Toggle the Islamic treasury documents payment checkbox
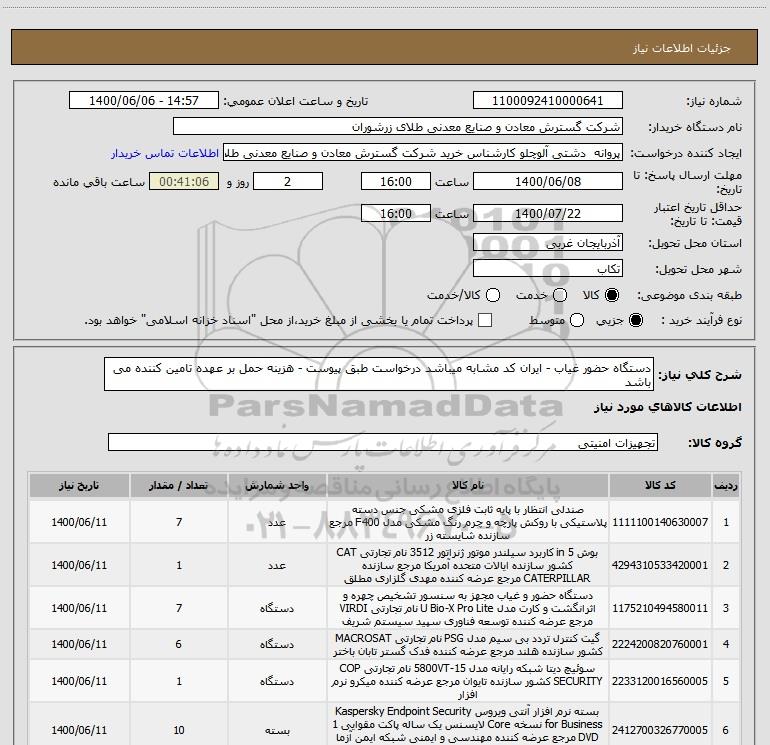The image size is (770, 745). tap(485, 320)
